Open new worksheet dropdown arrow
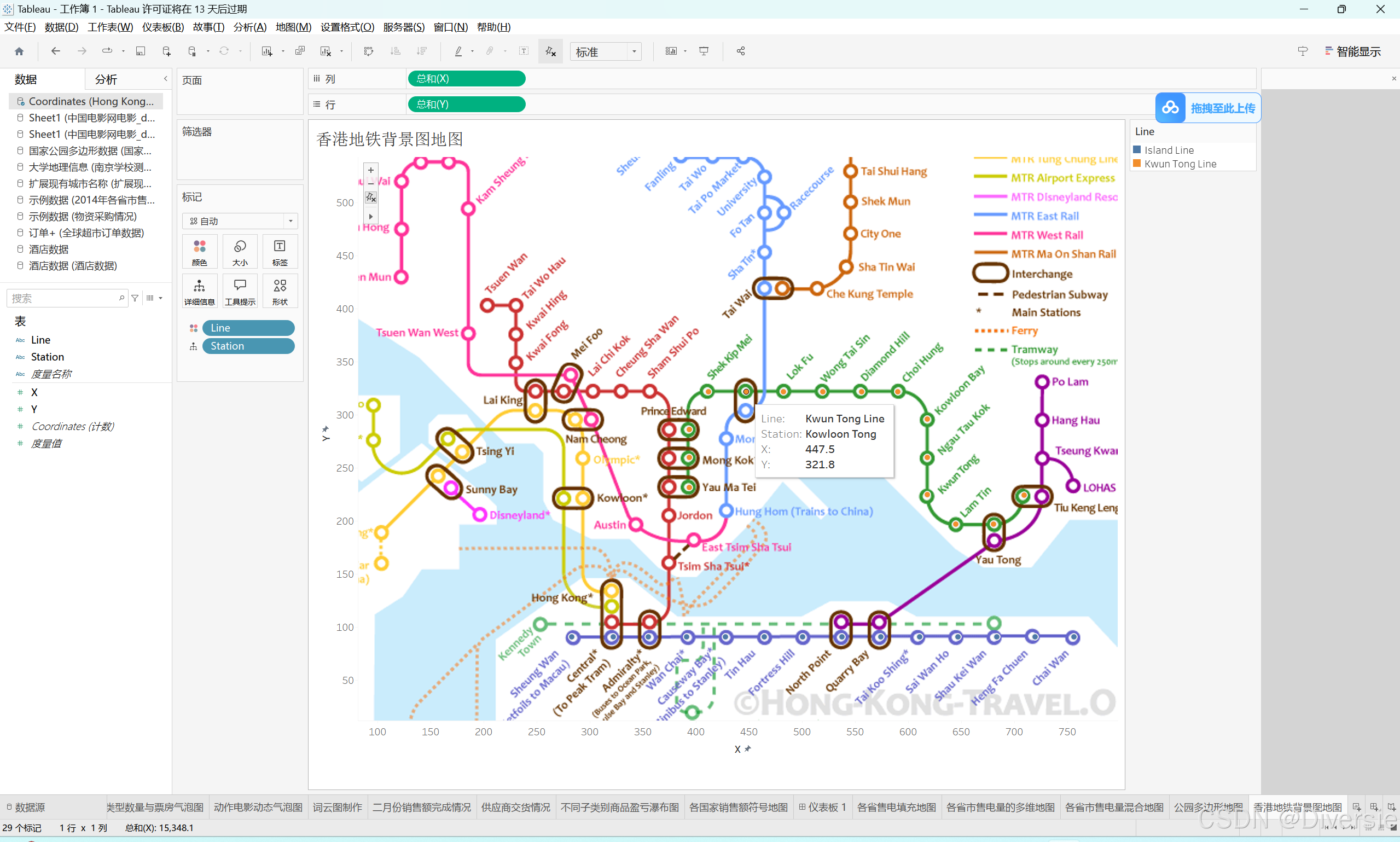Image resolution: width=1400 pixels, height=842 pixels. pos(282,51)
